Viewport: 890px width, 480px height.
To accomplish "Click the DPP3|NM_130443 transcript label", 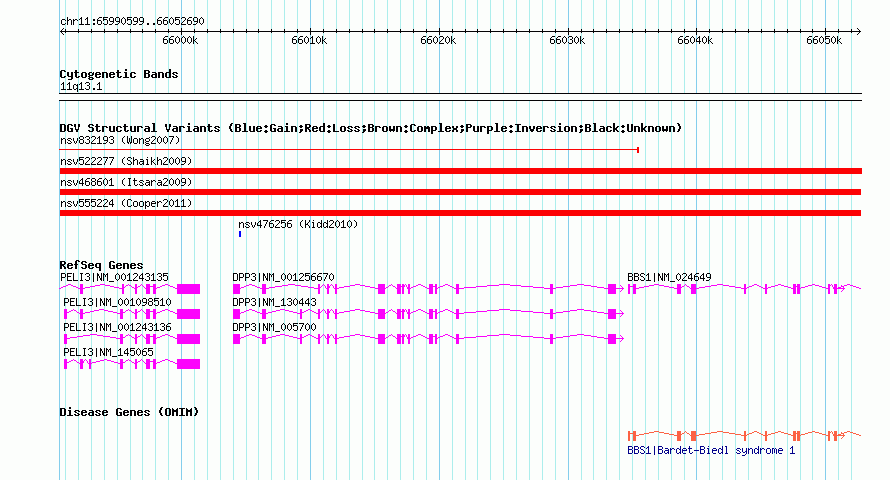I will pos(274,302).
